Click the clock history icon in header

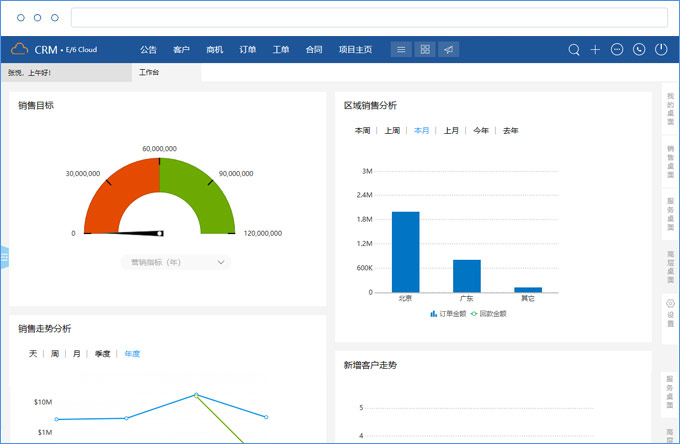point(639,49)
